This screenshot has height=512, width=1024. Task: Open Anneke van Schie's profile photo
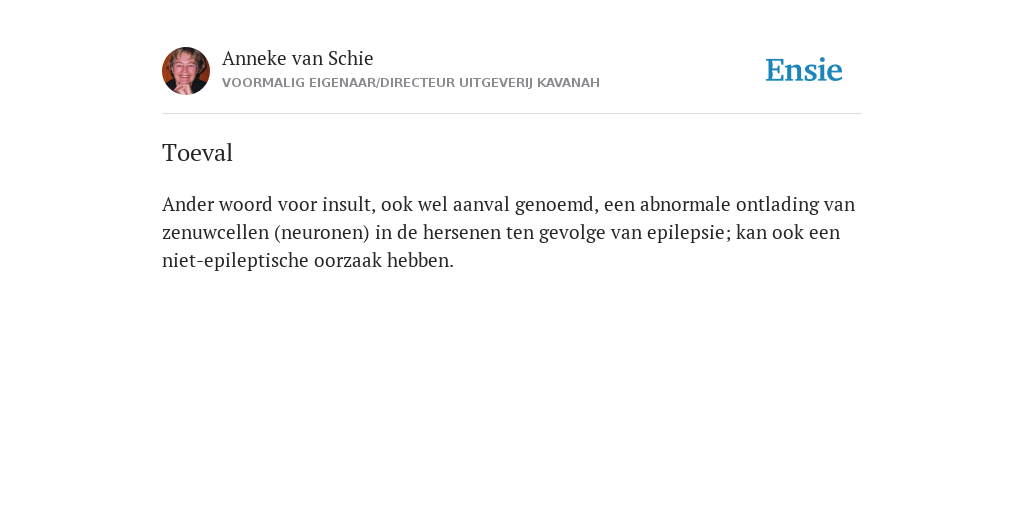click(186, 71)
